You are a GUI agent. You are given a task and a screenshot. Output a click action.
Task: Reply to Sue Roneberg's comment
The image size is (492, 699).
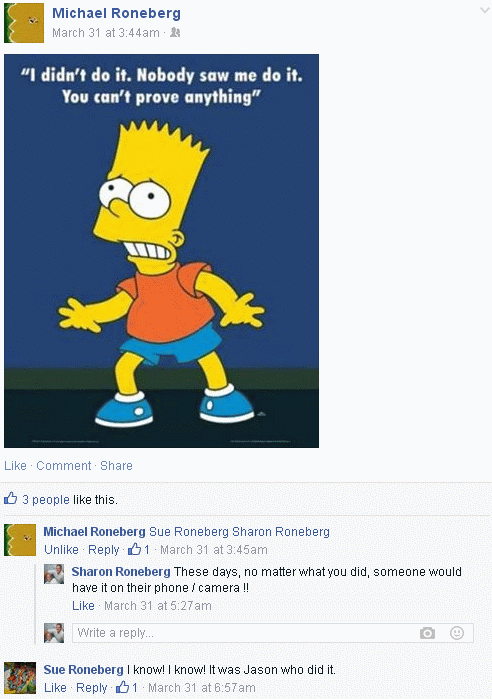coord(92,688)
